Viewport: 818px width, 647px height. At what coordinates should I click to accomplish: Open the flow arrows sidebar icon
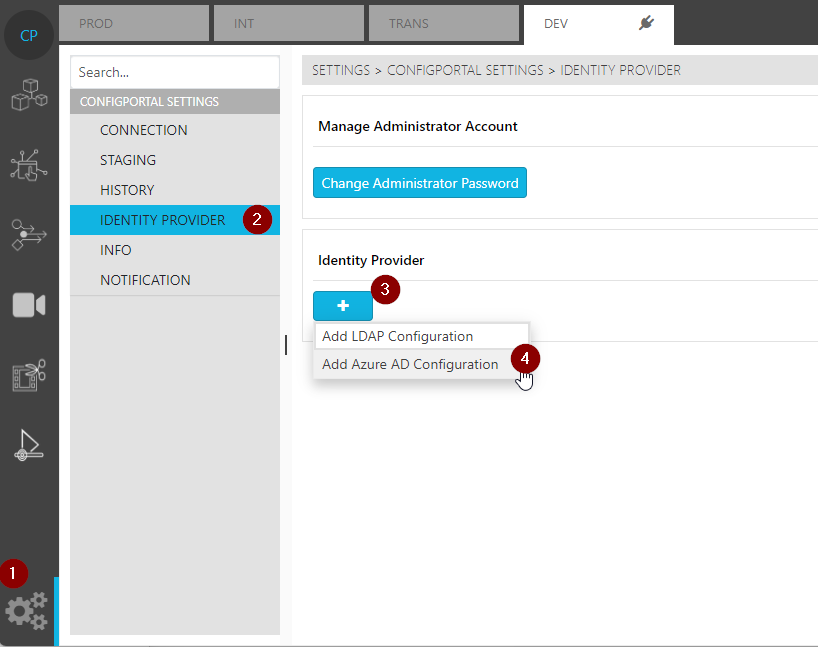point(29,234)
